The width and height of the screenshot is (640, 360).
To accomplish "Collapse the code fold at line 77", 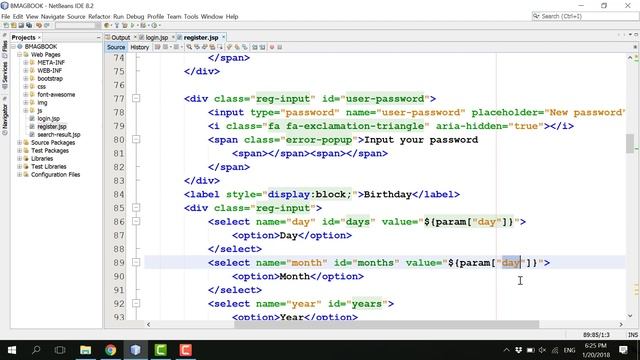I will click(136, 98).
